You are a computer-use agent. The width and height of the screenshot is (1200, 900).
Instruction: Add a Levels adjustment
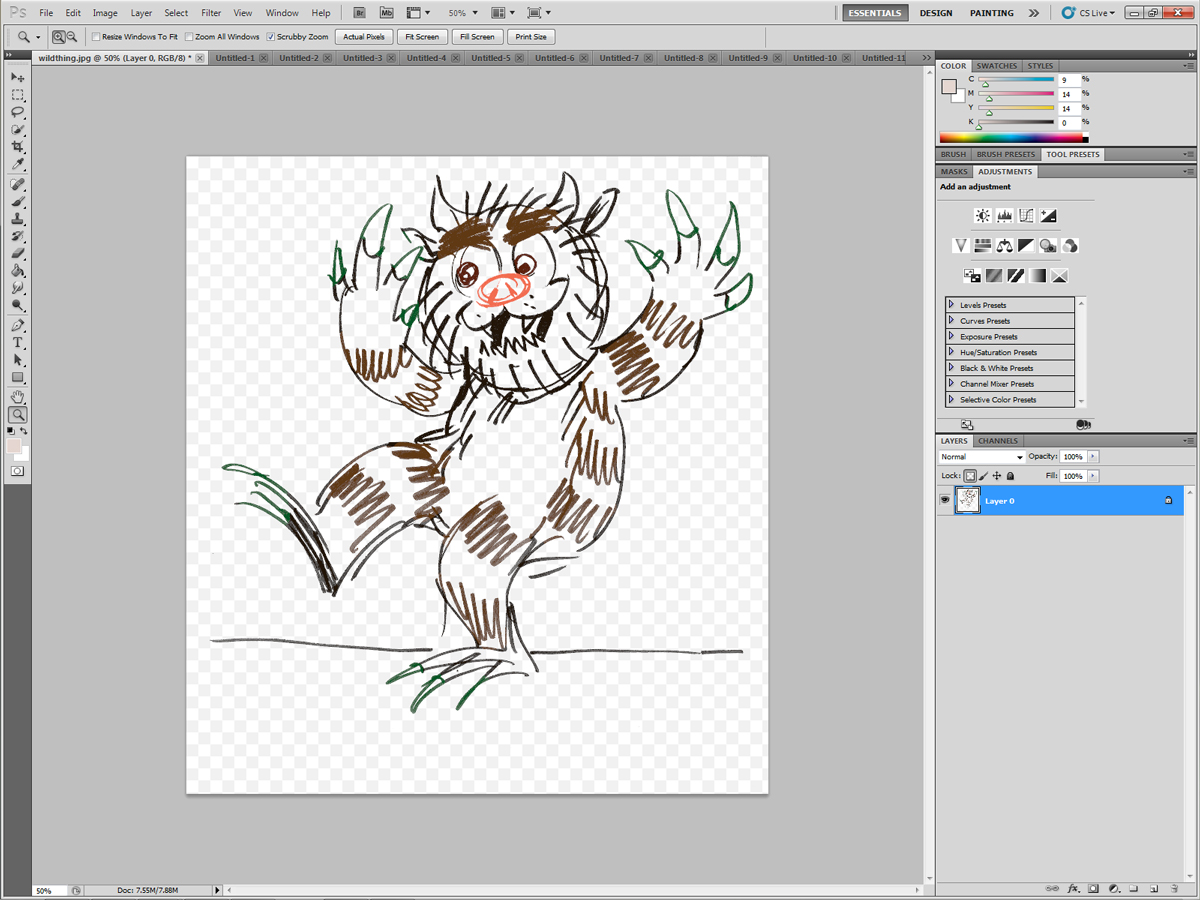1005,215
